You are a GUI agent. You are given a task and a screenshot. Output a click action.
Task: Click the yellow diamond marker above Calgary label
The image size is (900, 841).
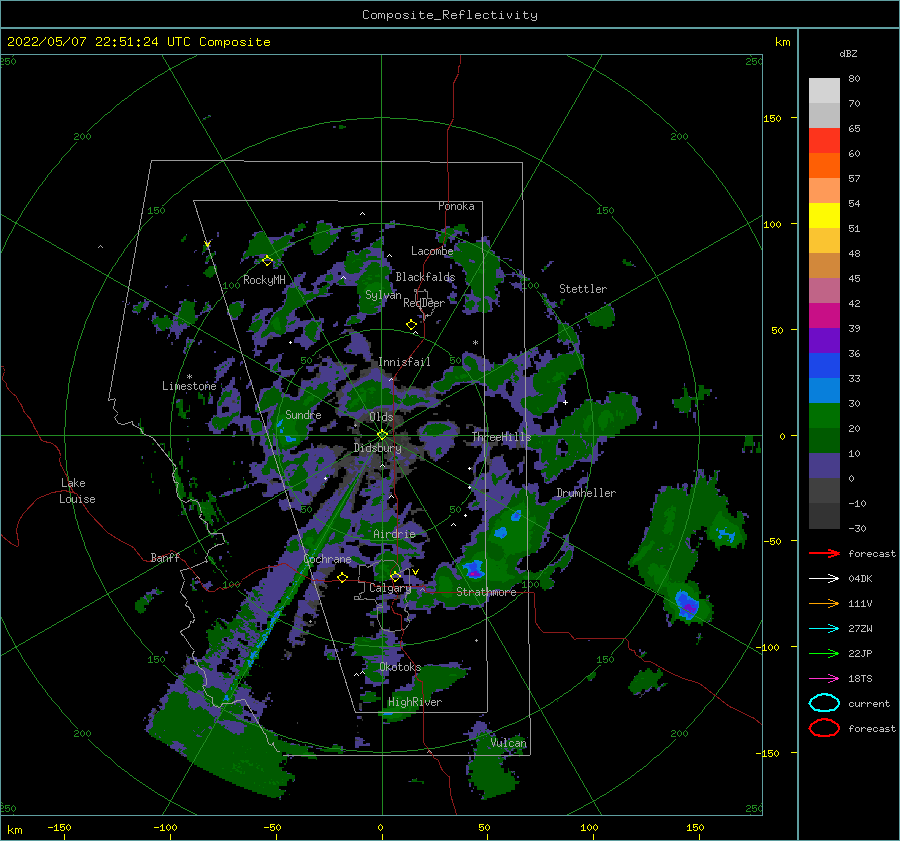tap(395, 576)
